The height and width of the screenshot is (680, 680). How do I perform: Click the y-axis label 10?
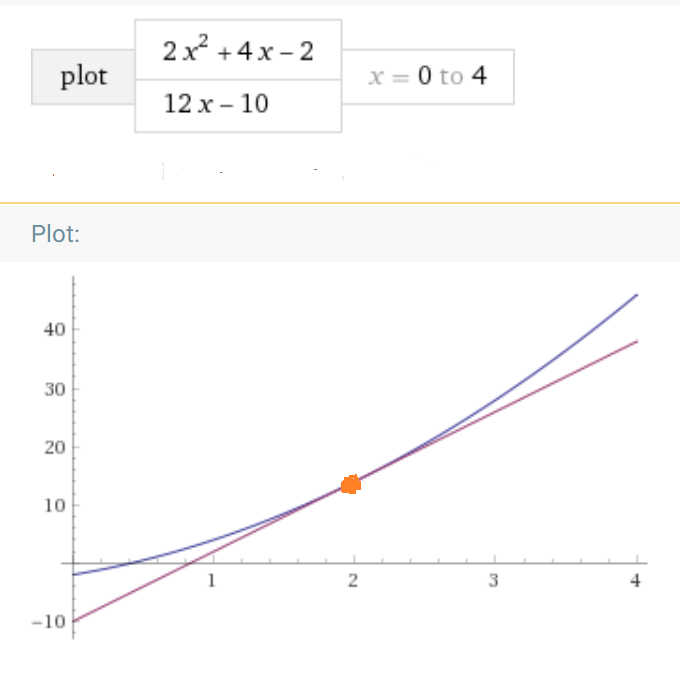pyautogui.click(x=55, y=505)
